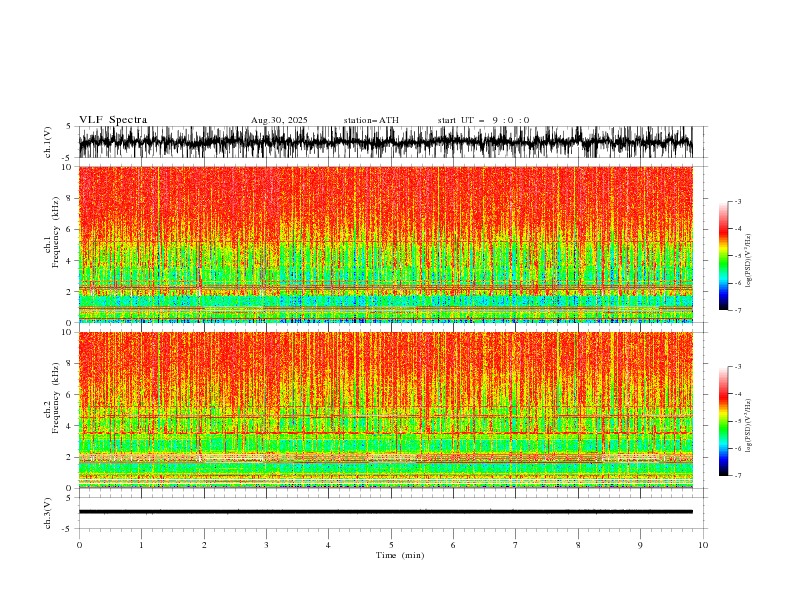
Task: Click the "VLF Spectra" plot title
Action: click(x=113, y=120)
